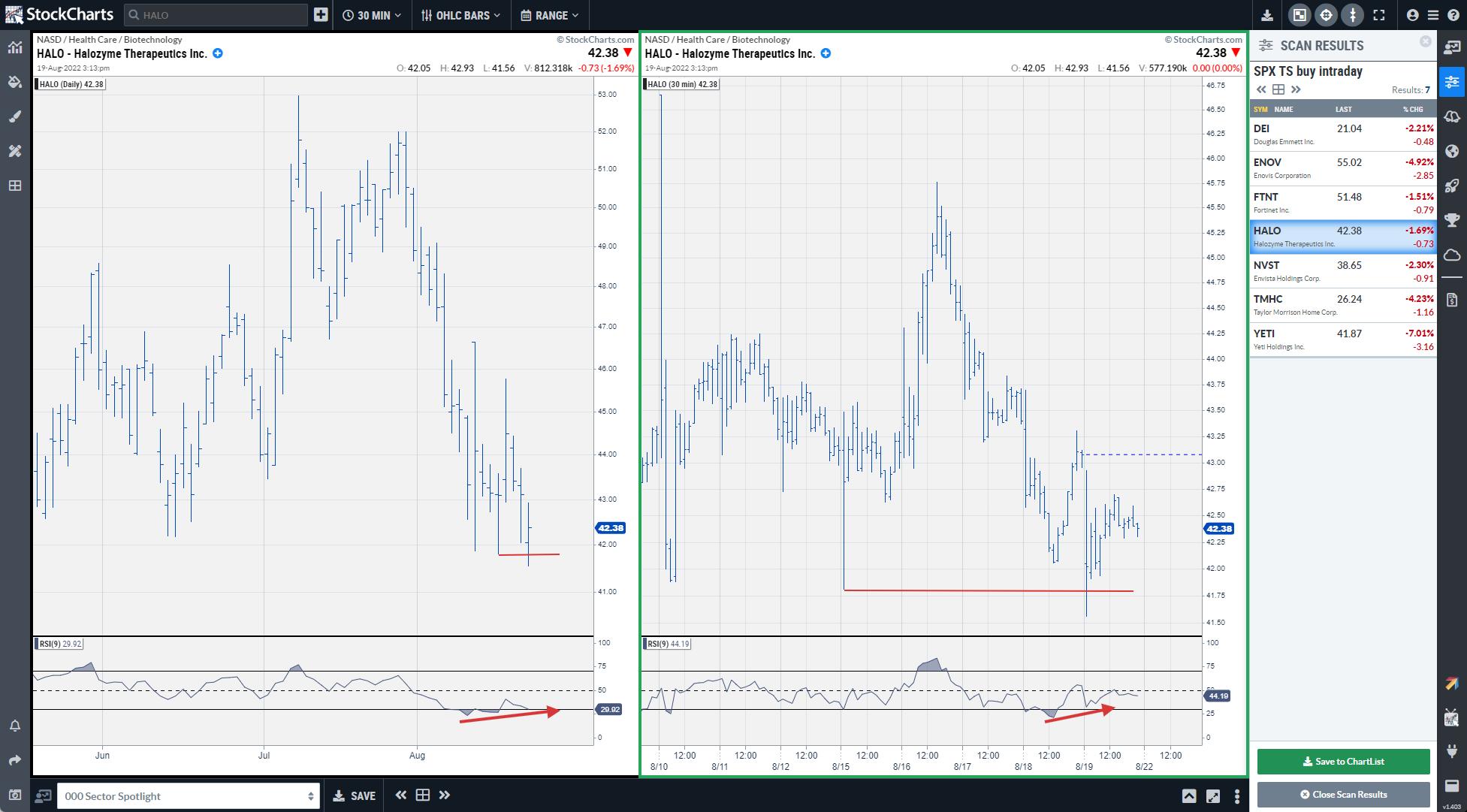Screen dimensions: 1467x812
Task: Open the hamburger main menu icon
Action: pos(1432,15)
